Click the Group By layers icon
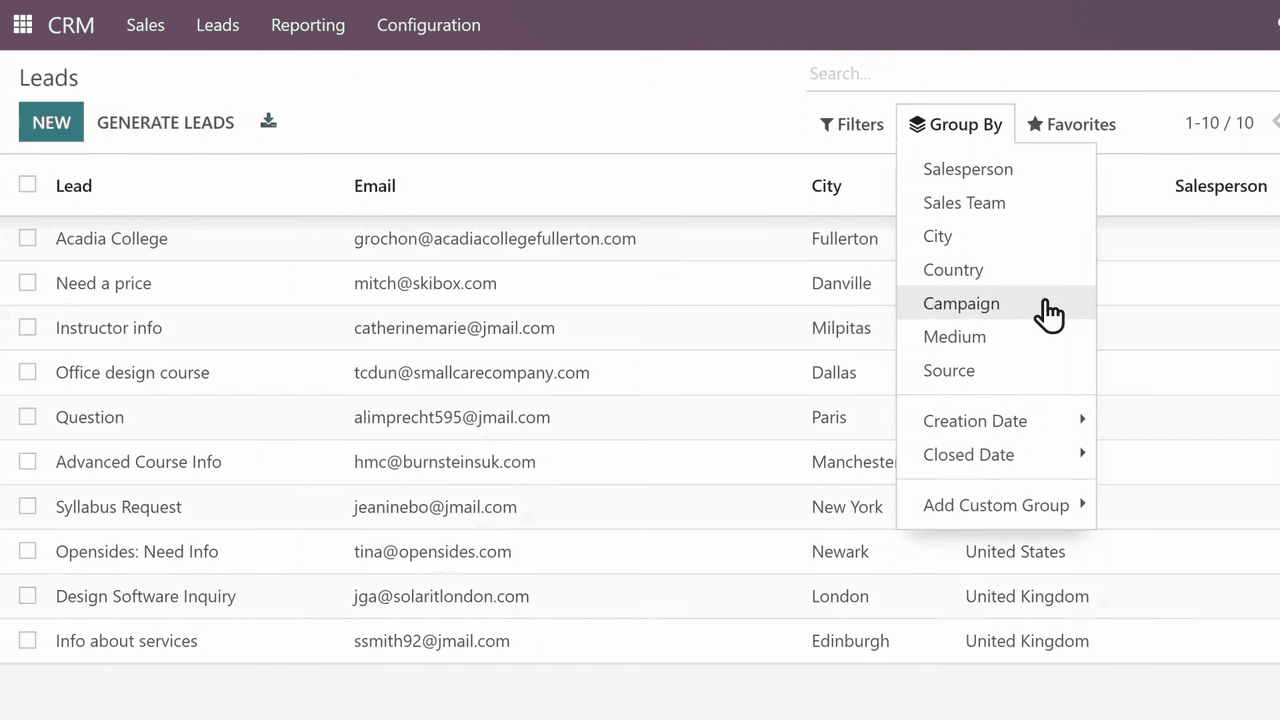This screenshot has height=720, width=1280. click(x=917, y=124)
